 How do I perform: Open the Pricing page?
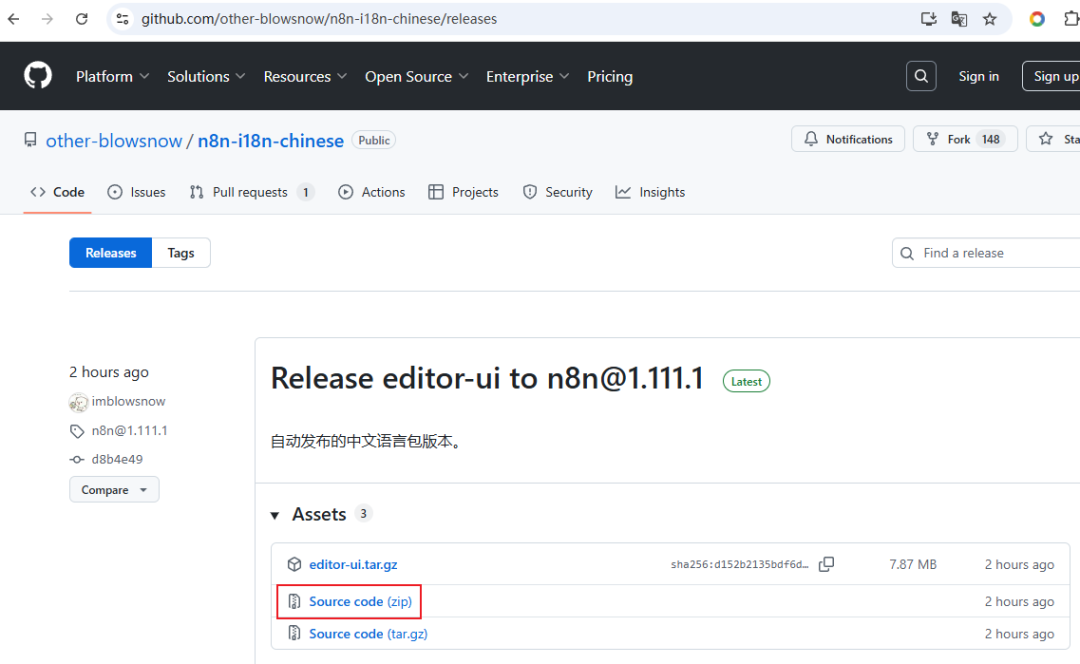(x=610, y=76)
